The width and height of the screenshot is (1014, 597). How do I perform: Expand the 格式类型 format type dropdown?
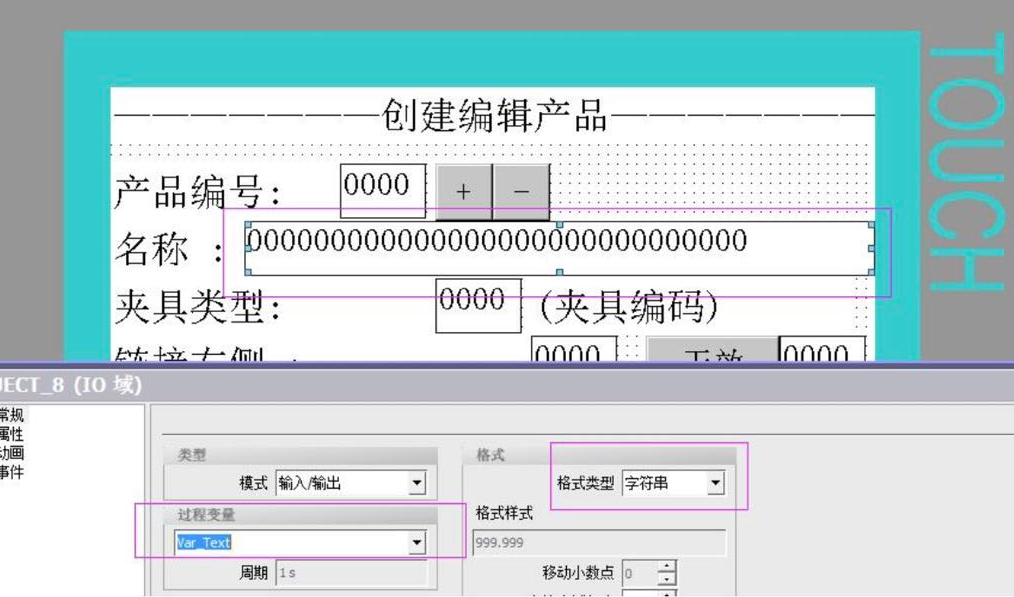[x=715, y=484]
